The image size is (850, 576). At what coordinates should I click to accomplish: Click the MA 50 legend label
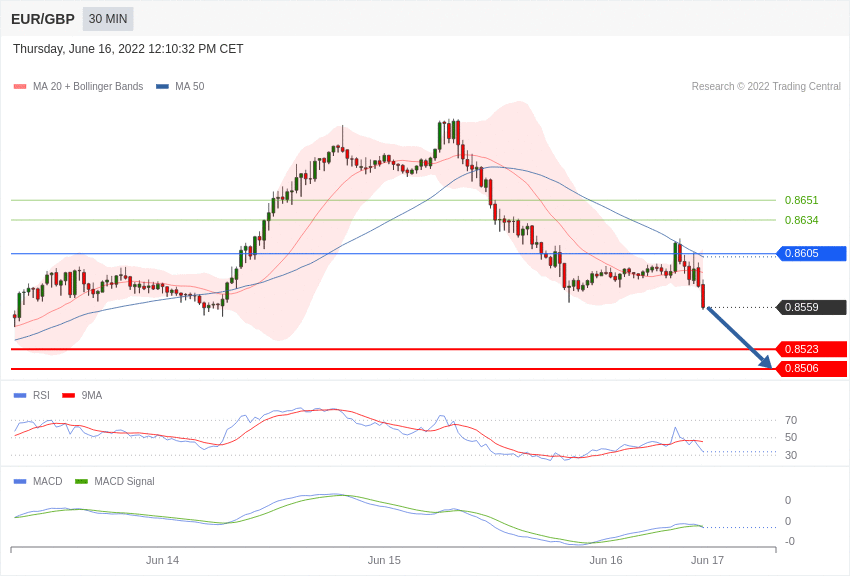190,86
